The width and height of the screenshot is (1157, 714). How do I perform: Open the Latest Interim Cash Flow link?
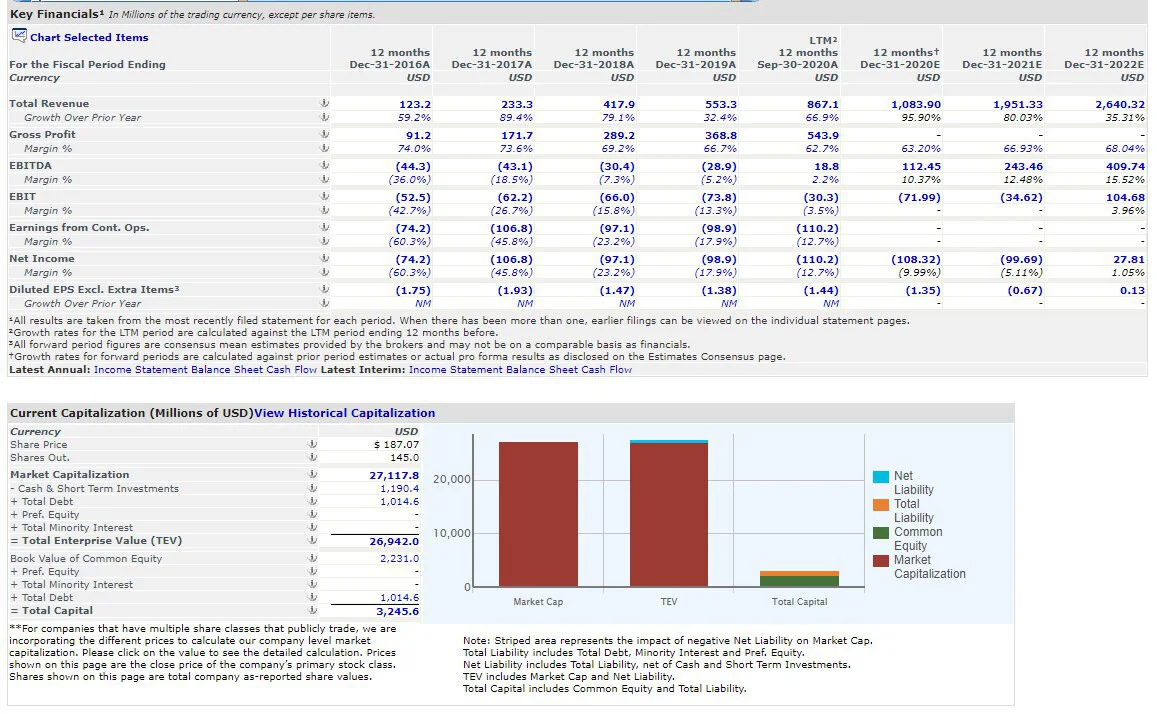coord(607,370)
